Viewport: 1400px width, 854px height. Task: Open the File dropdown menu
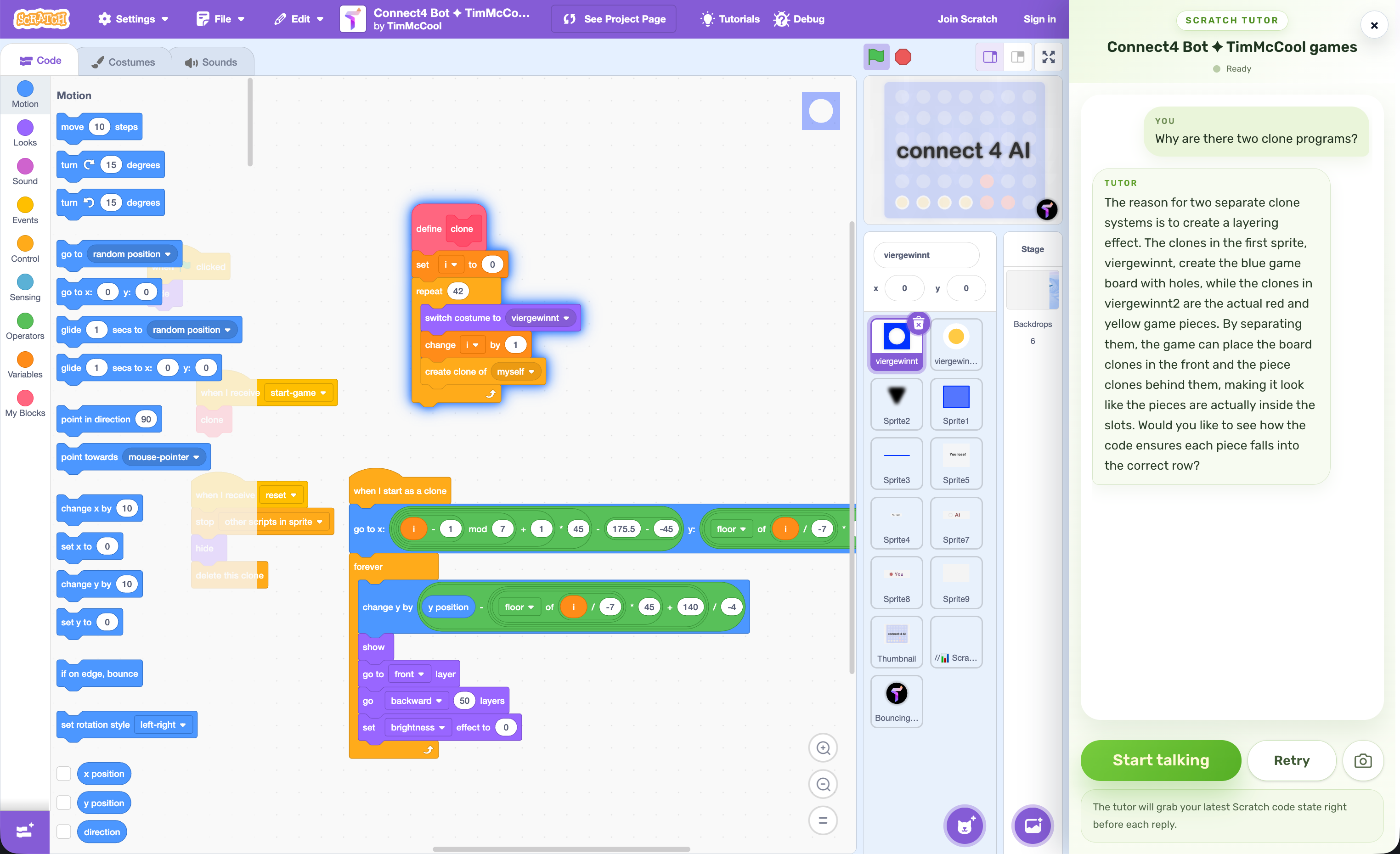point(220,19)
